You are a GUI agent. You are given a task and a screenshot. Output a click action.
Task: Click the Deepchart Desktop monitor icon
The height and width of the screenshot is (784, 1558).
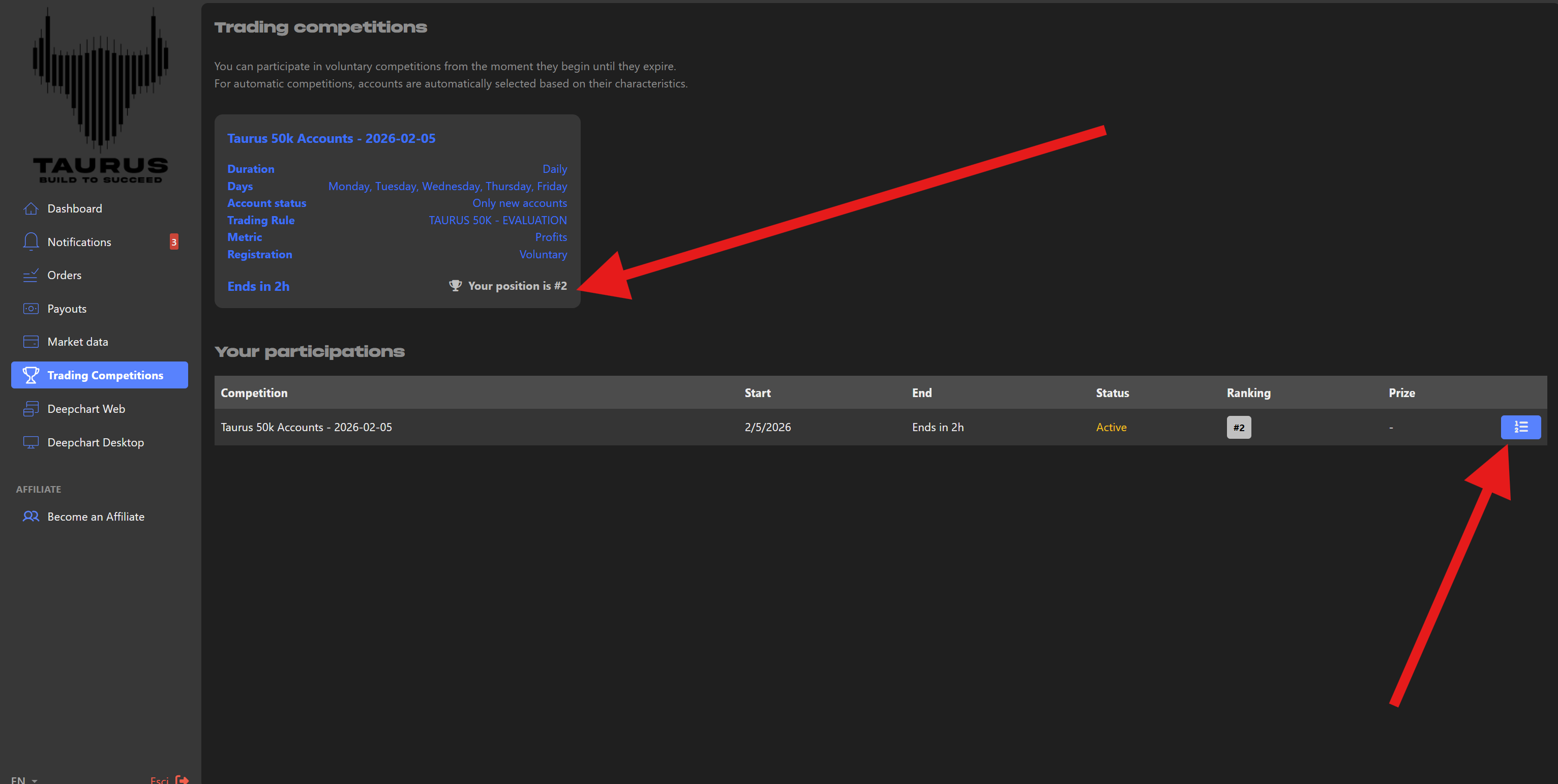point(31,442)
